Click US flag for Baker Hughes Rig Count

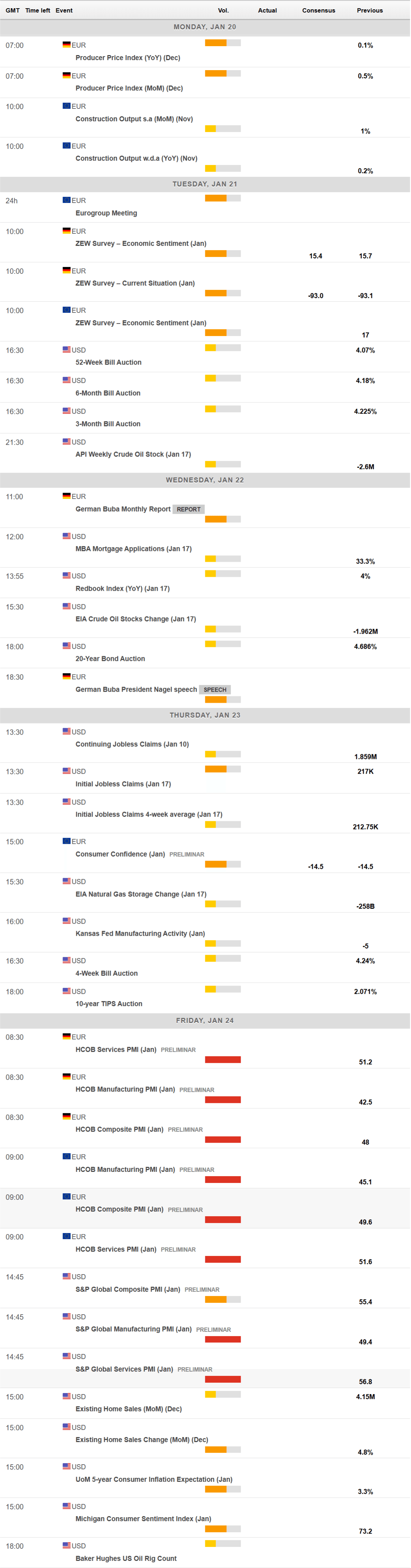67,1545
